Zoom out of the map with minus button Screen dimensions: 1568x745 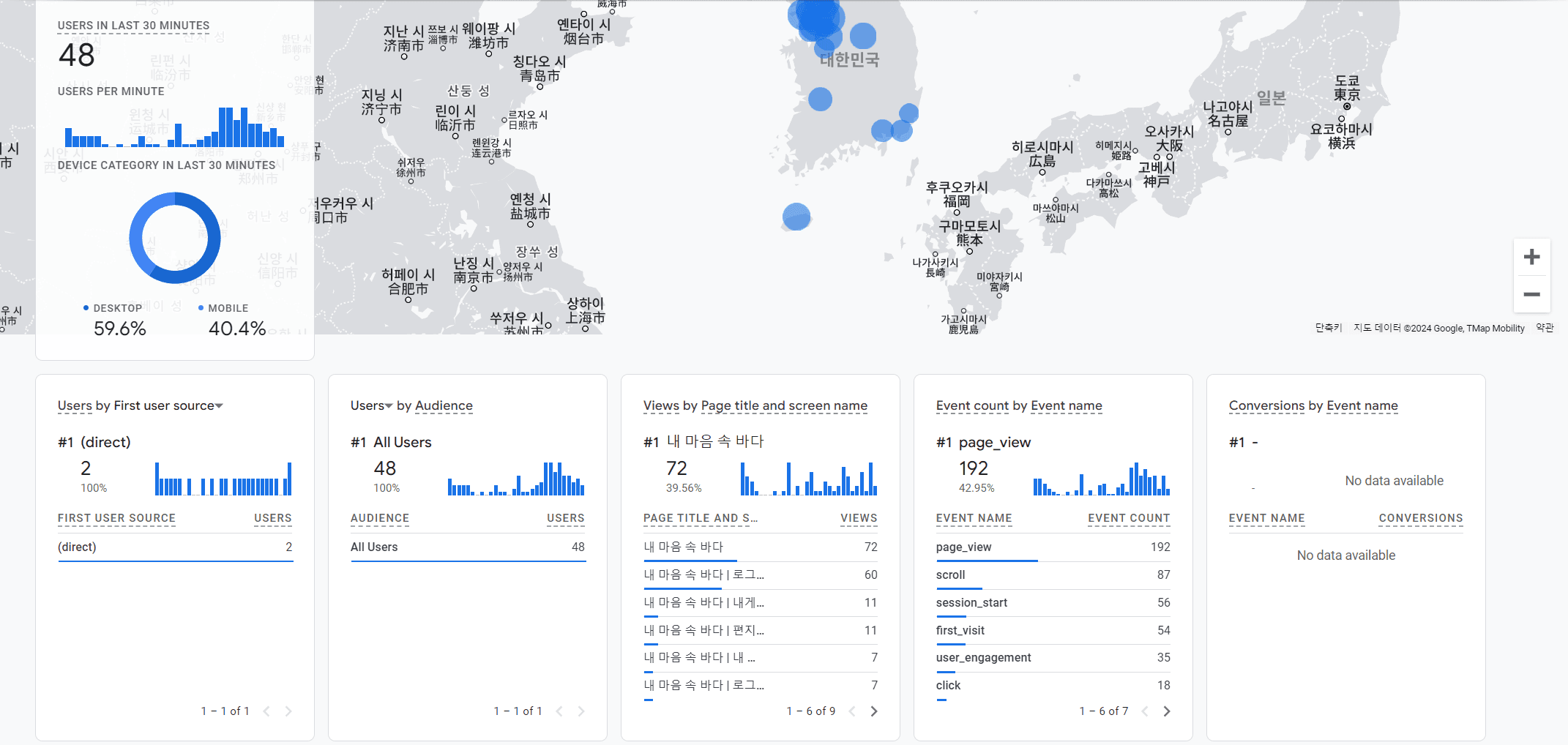pos(1531,294)
